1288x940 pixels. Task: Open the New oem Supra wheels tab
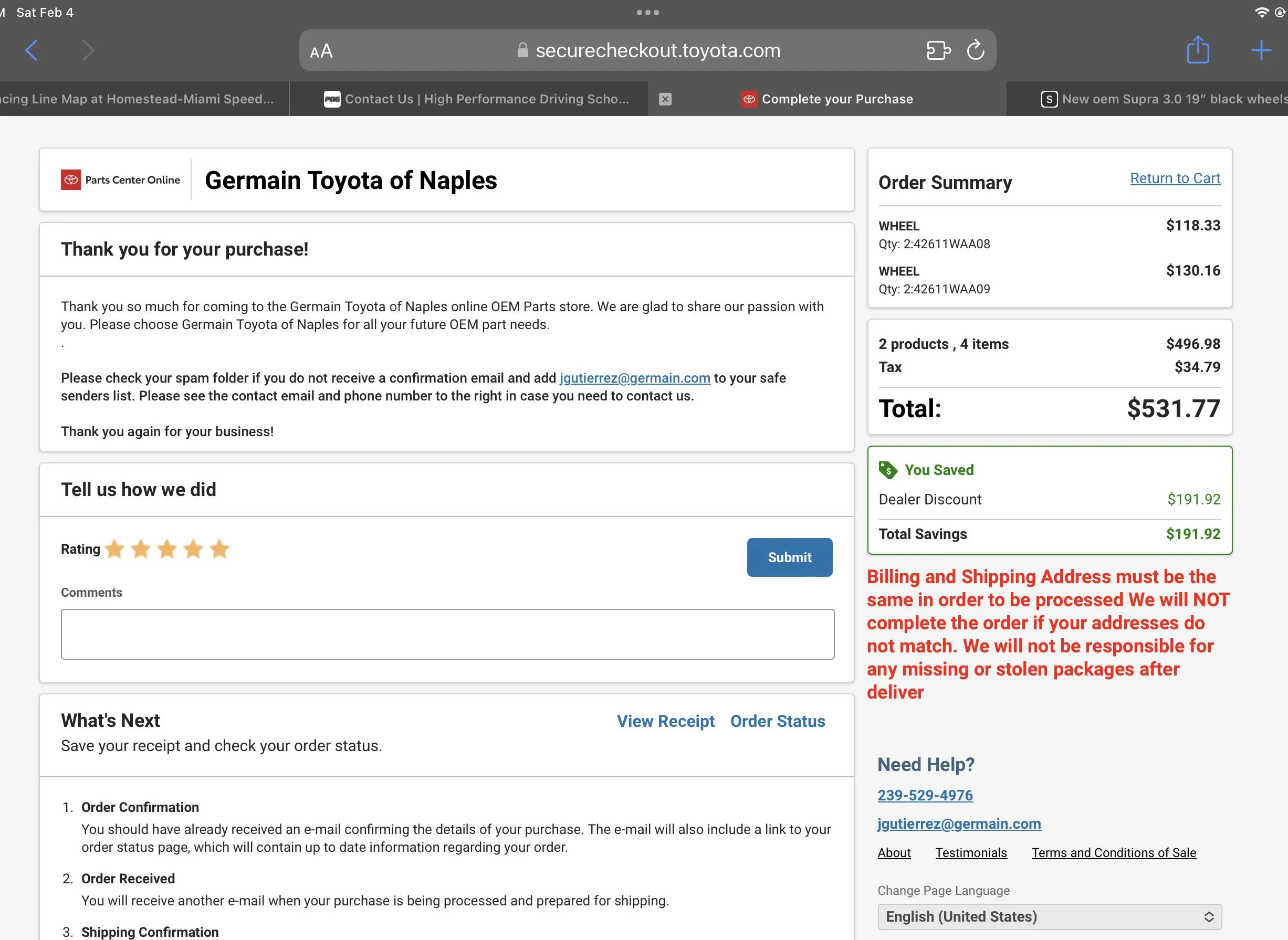point(1147,99)
